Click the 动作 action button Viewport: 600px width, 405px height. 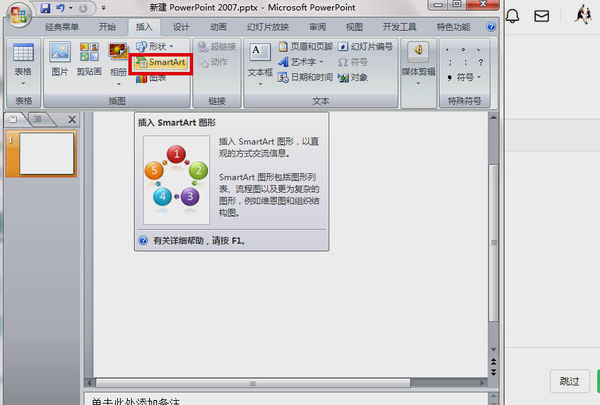pos(214,62)
